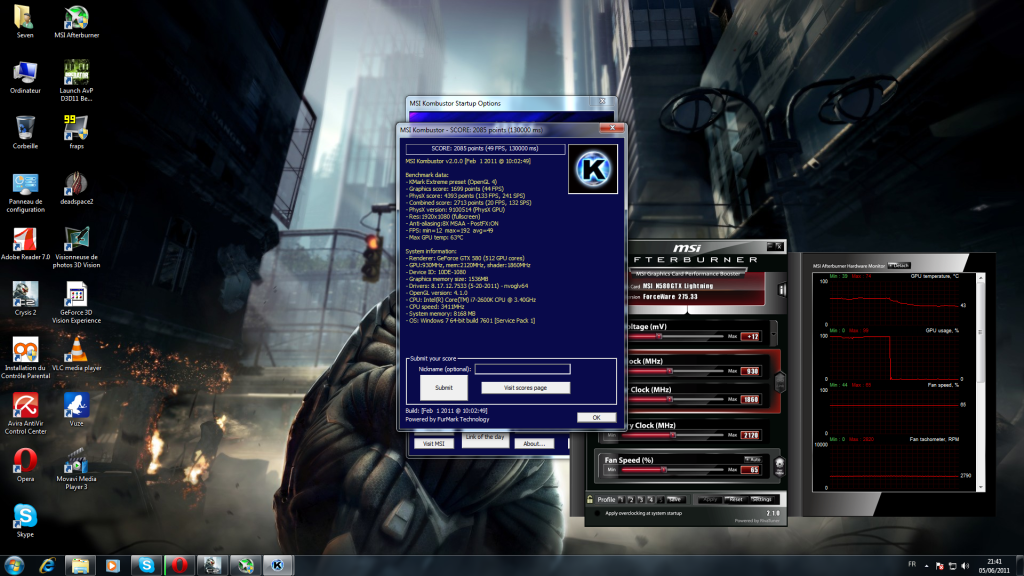
Task: Select Afterburner profile slot 1
Action: [x=621, y=500]
